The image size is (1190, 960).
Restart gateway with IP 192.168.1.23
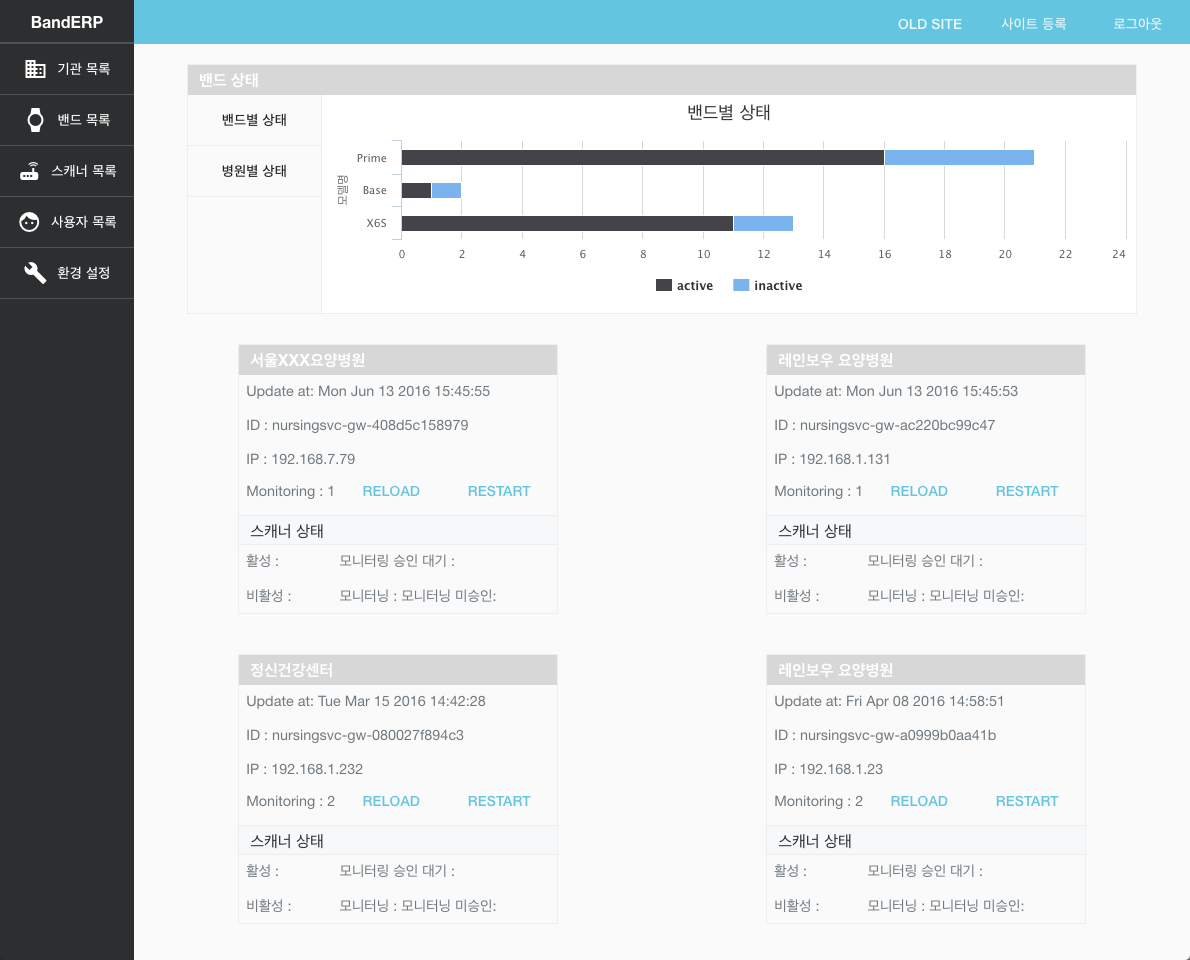pyautogui.click(x=1027, y=801)
